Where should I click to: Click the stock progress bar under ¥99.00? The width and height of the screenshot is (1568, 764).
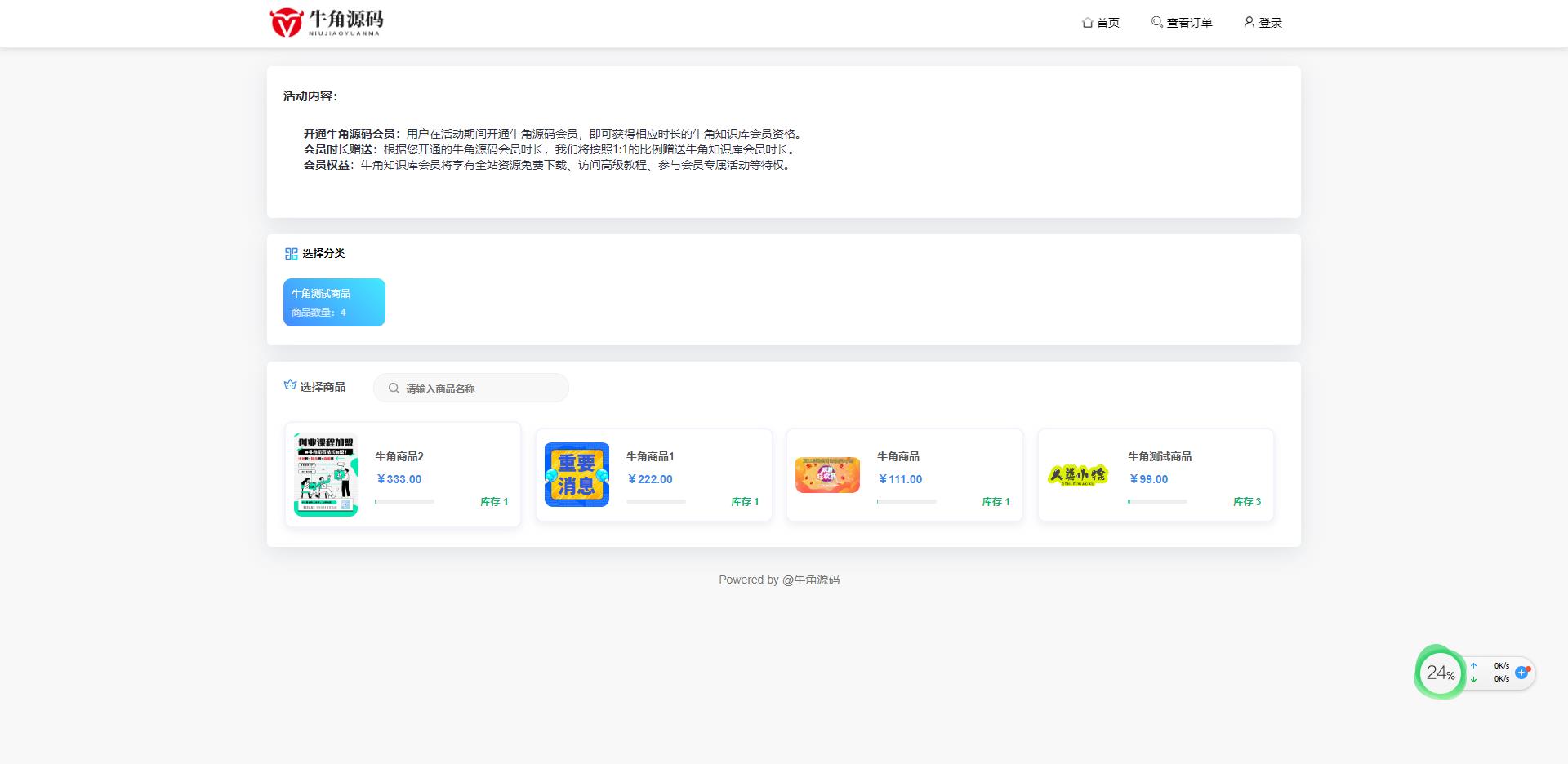(x=1156, y=501)
